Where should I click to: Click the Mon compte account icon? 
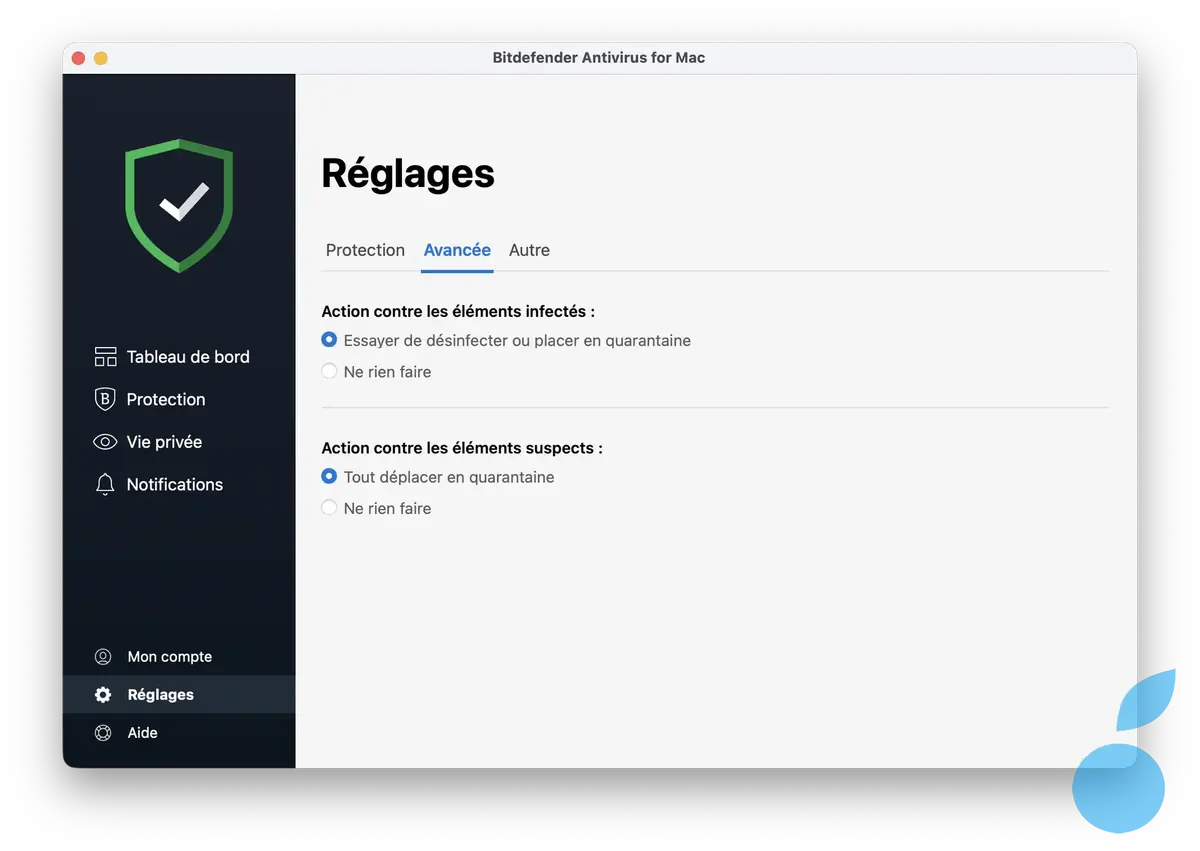click(104, 656)
